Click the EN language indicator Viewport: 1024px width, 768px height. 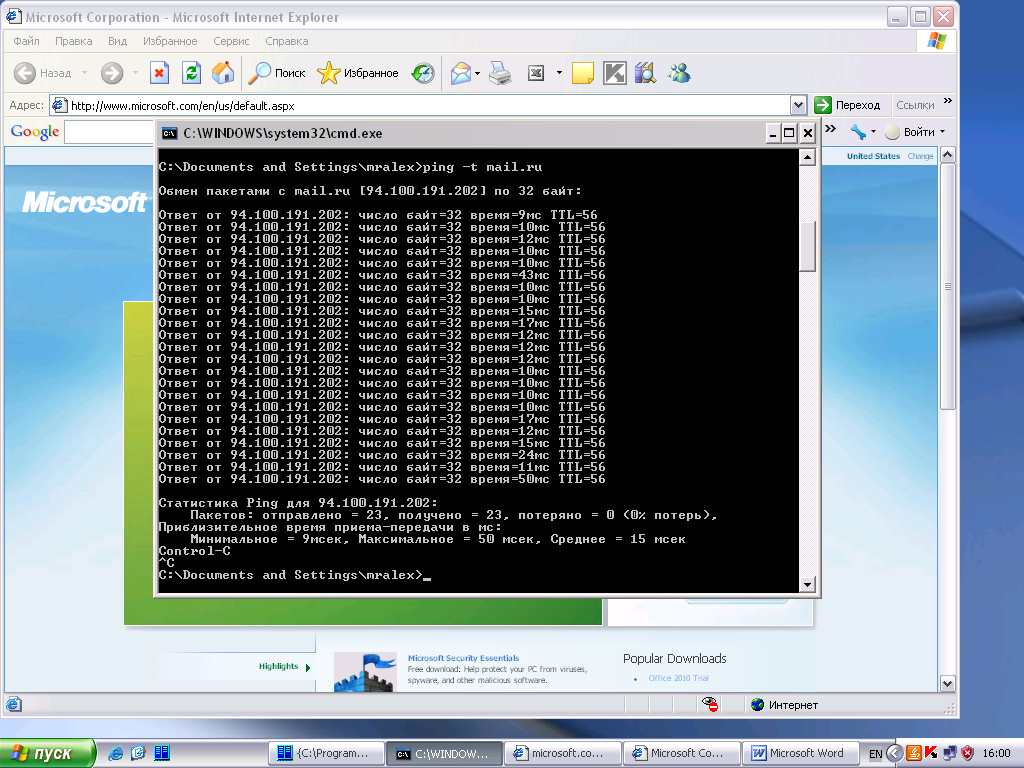coord(876,754)
